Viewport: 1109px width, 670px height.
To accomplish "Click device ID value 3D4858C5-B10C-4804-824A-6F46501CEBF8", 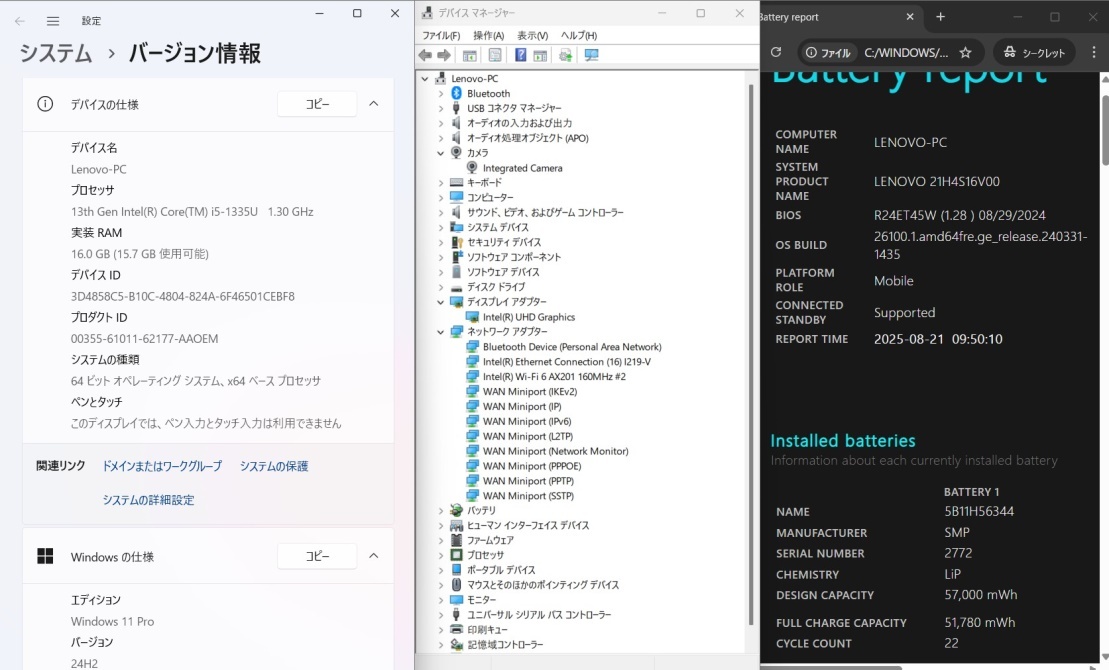I will (x=182, y=296).
